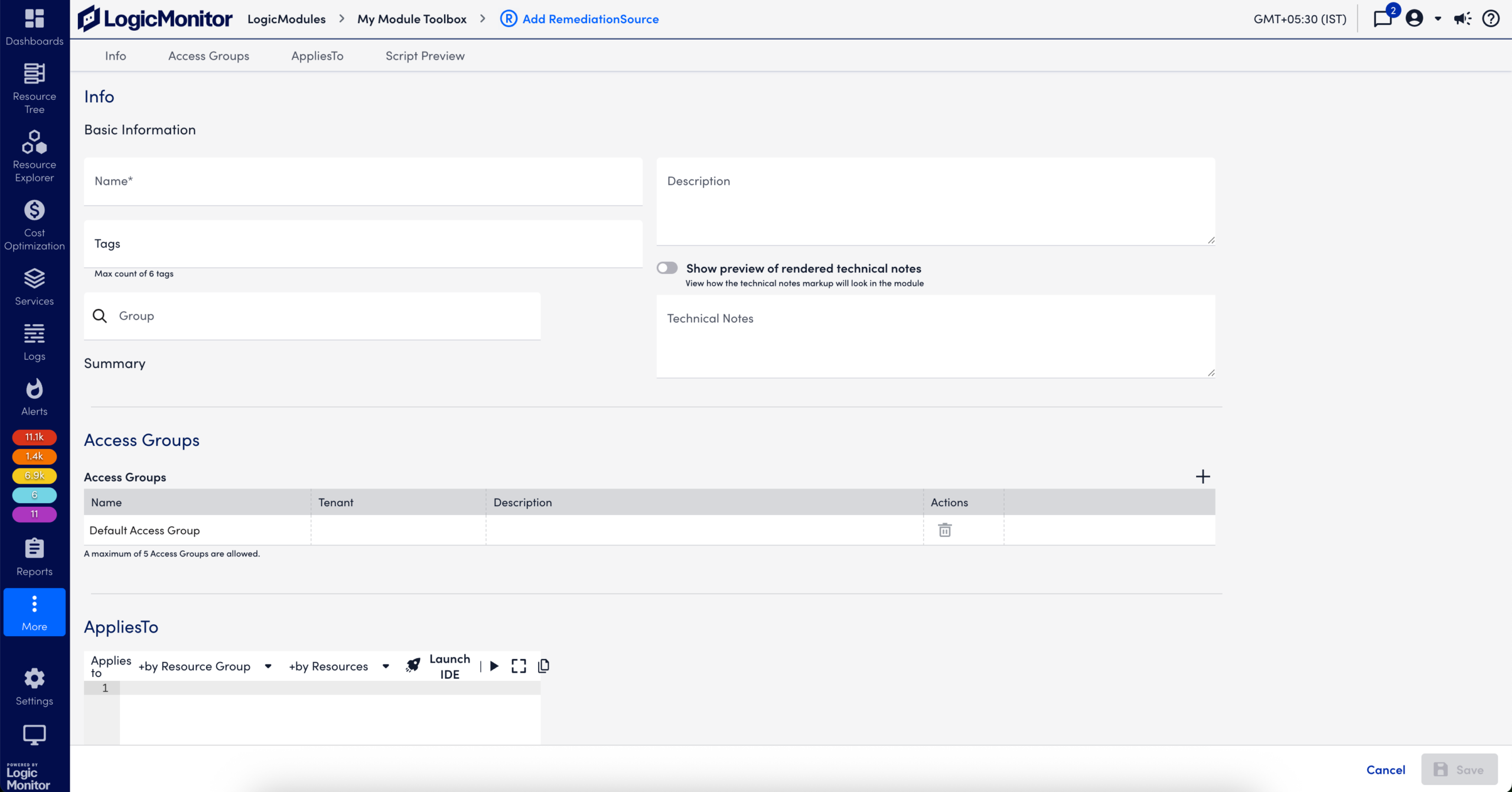Click the red 11.1k alert badge
Viewport: 1512px width, 792px height.
34,437
